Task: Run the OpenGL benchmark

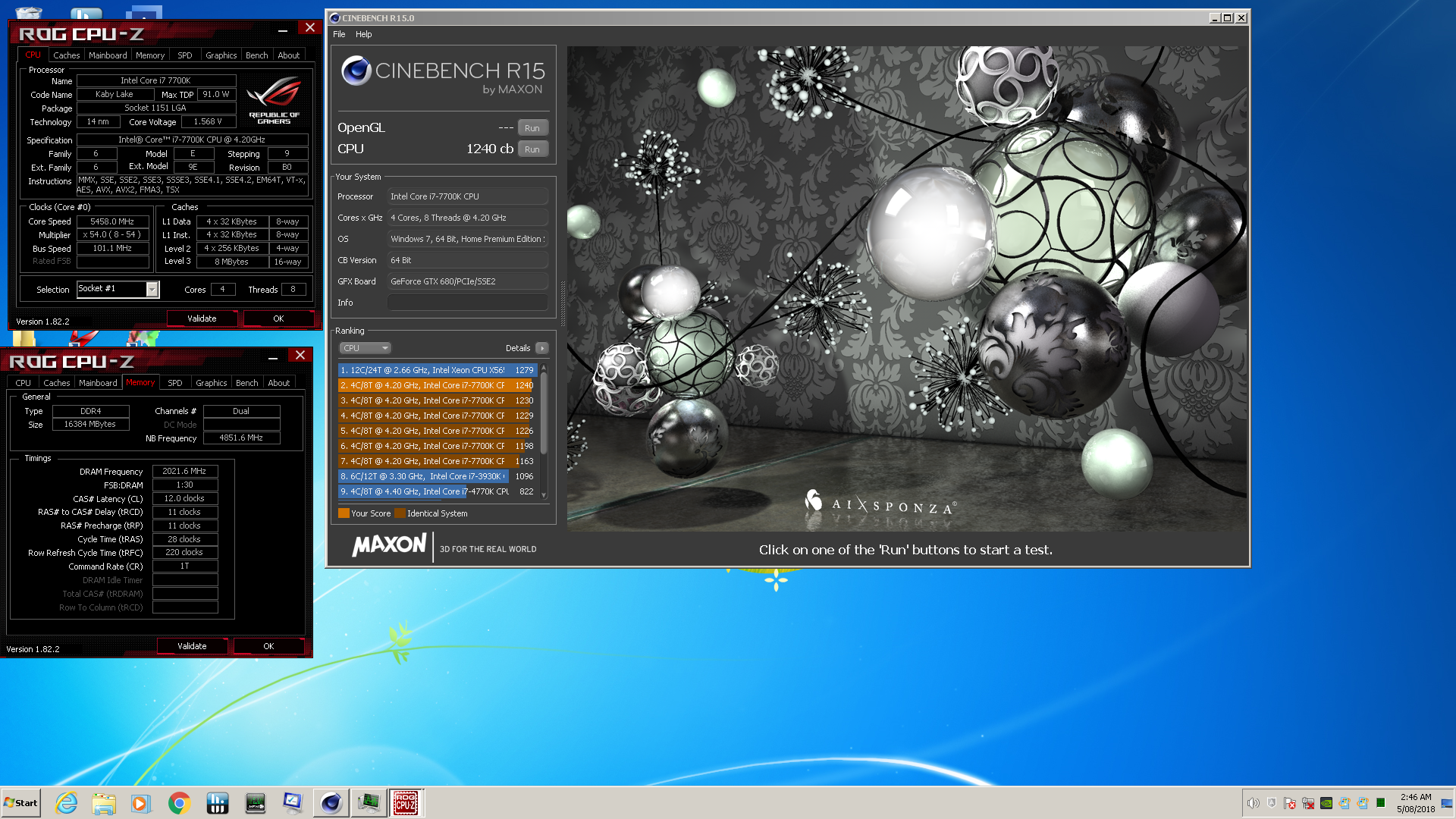Action: click(x=532, y=128)
